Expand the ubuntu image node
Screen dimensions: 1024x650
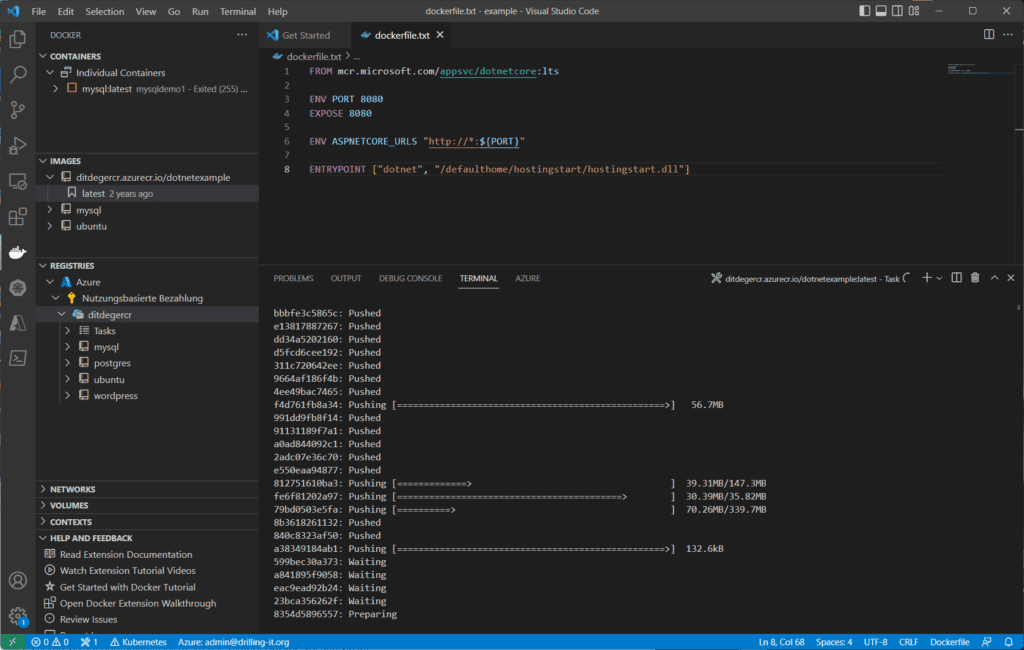(50, 226)
